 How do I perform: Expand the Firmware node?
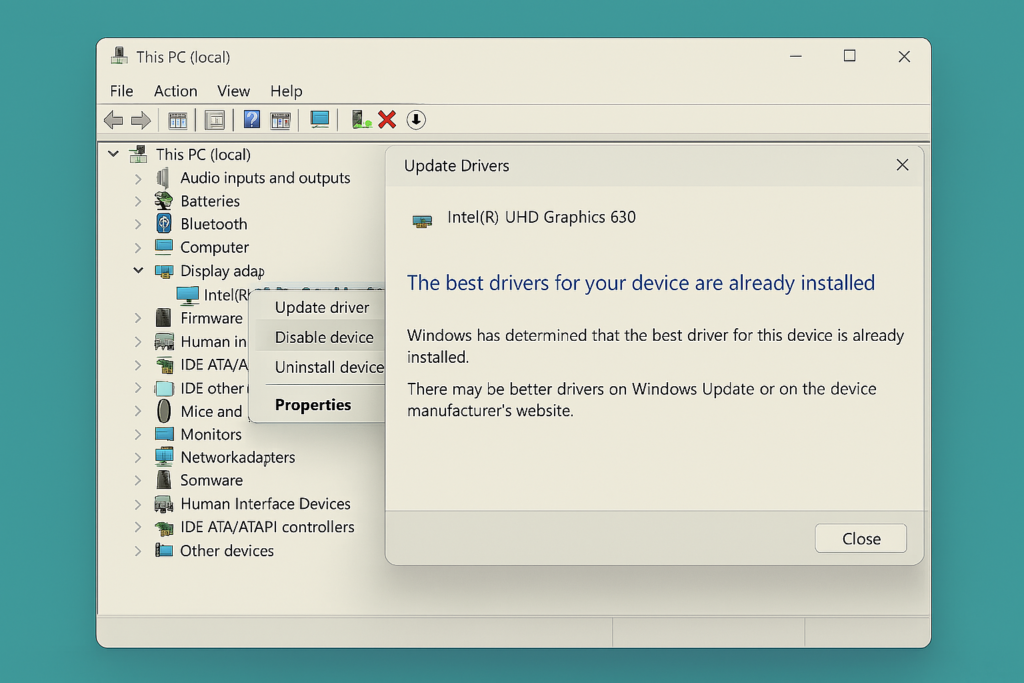click(138, 318)
